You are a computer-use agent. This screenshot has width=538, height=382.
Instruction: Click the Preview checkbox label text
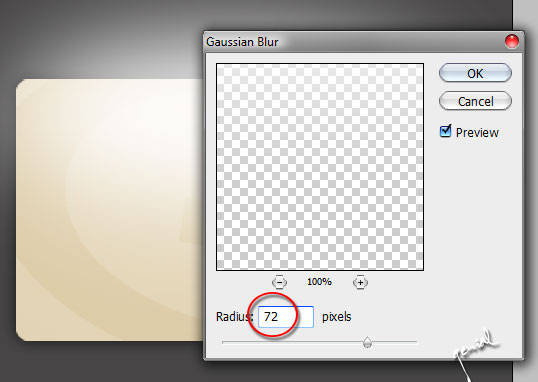tap(477, 133)
